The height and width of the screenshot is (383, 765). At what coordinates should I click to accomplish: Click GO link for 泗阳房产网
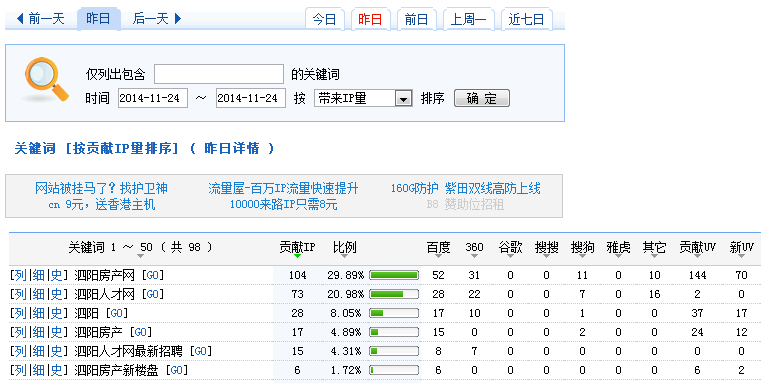point(152,275)
